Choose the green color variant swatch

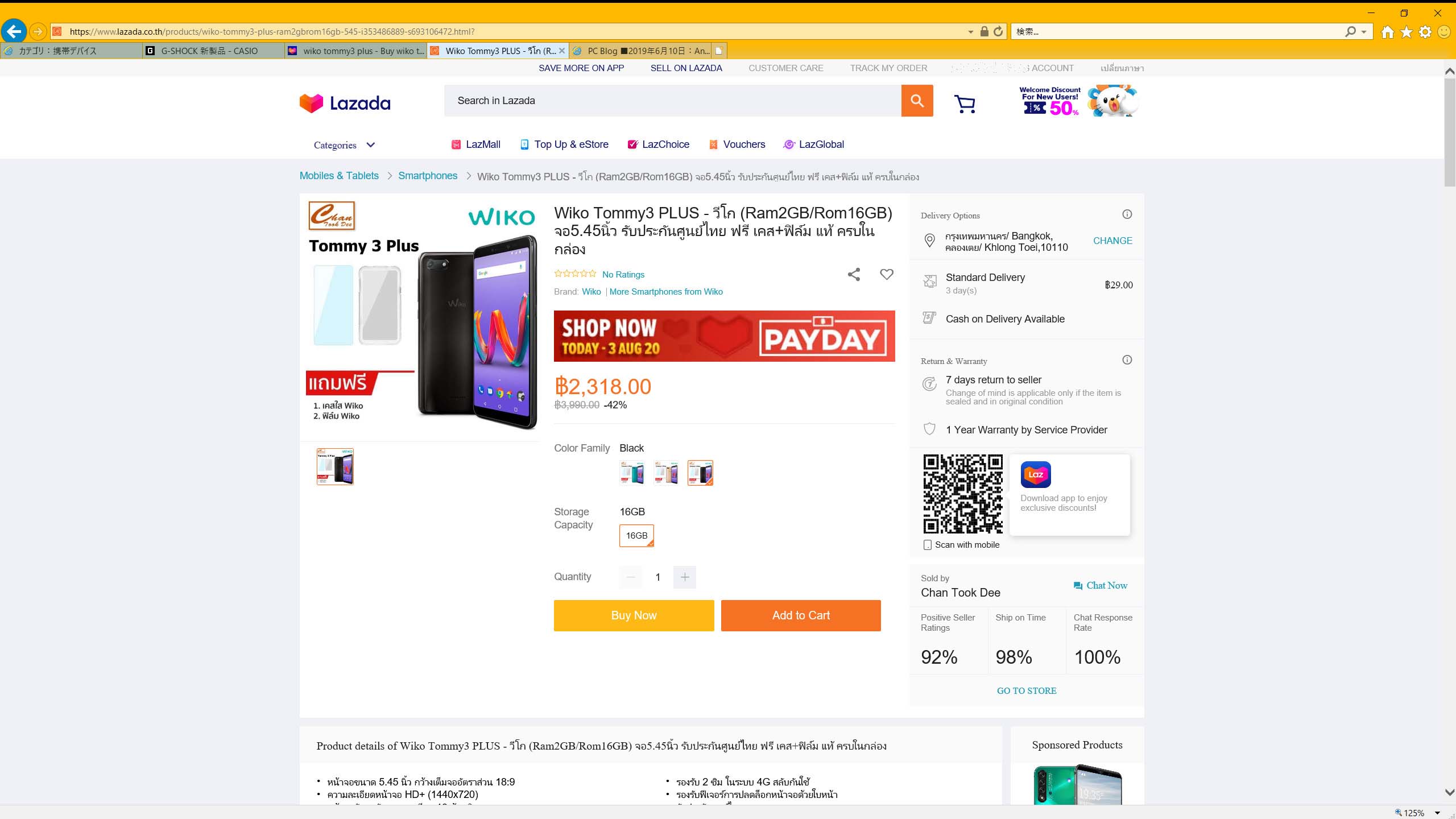(632, 473)
